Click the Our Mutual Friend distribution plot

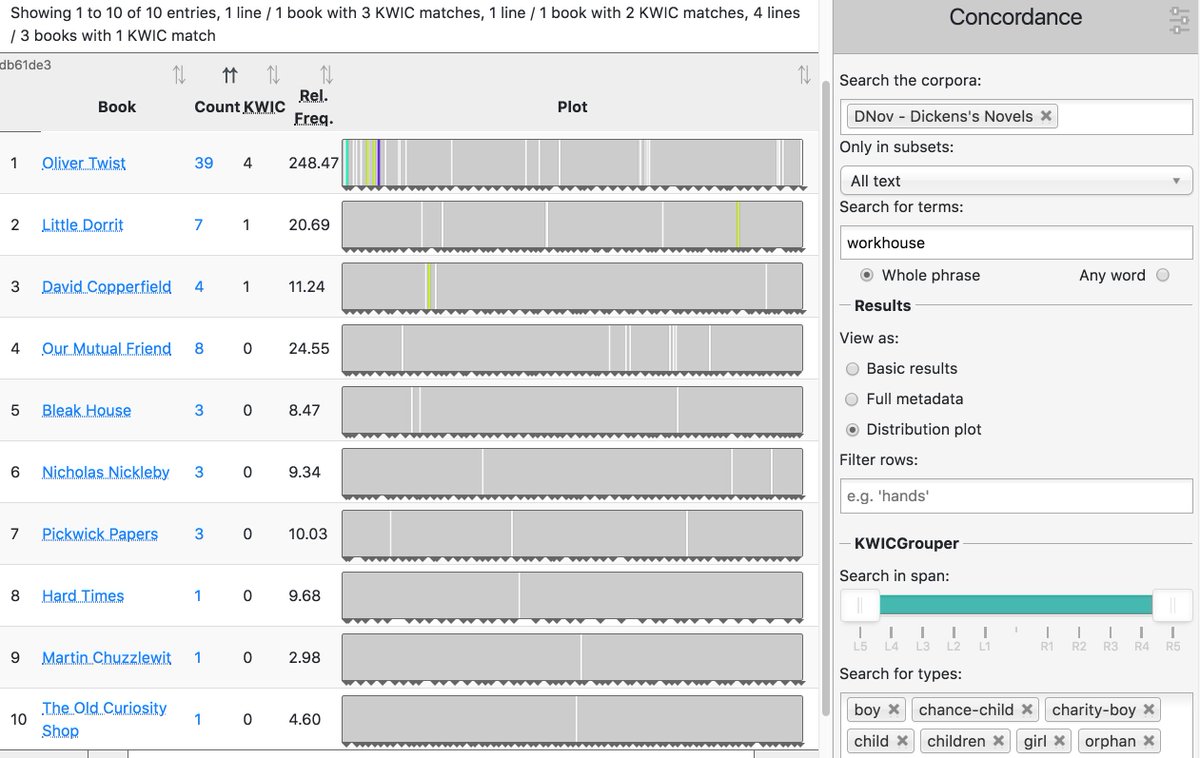572,350
